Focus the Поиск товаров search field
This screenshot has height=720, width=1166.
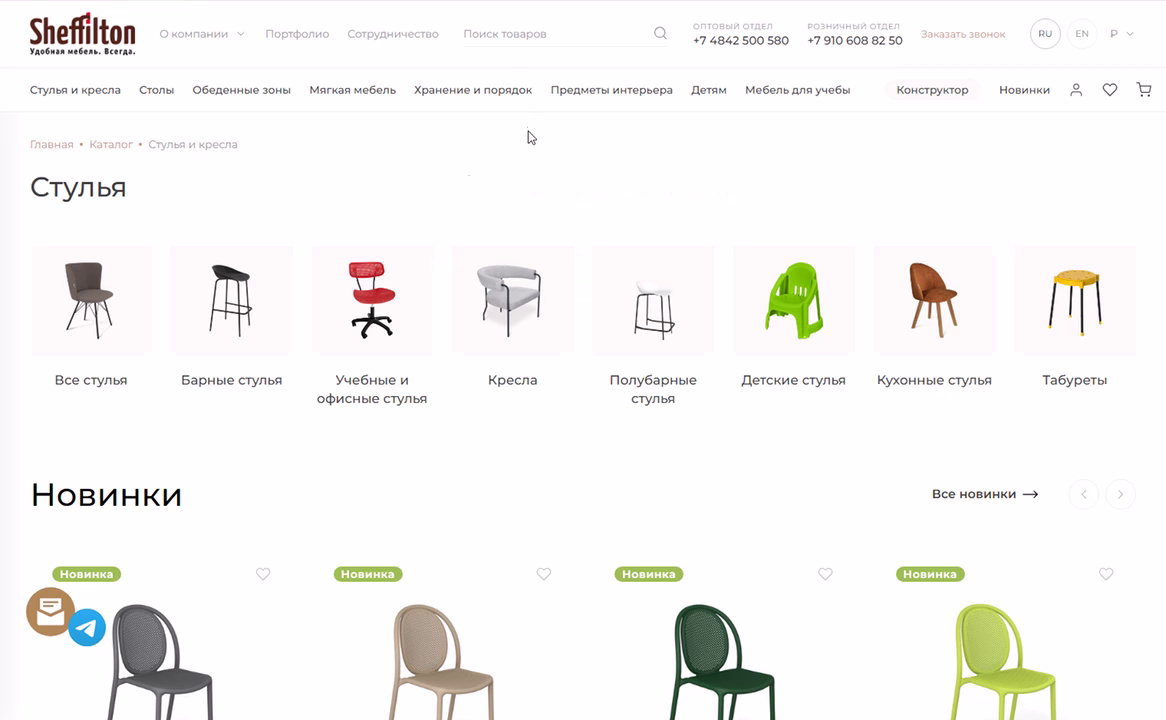pyautogui.click(x=556, y=34)
